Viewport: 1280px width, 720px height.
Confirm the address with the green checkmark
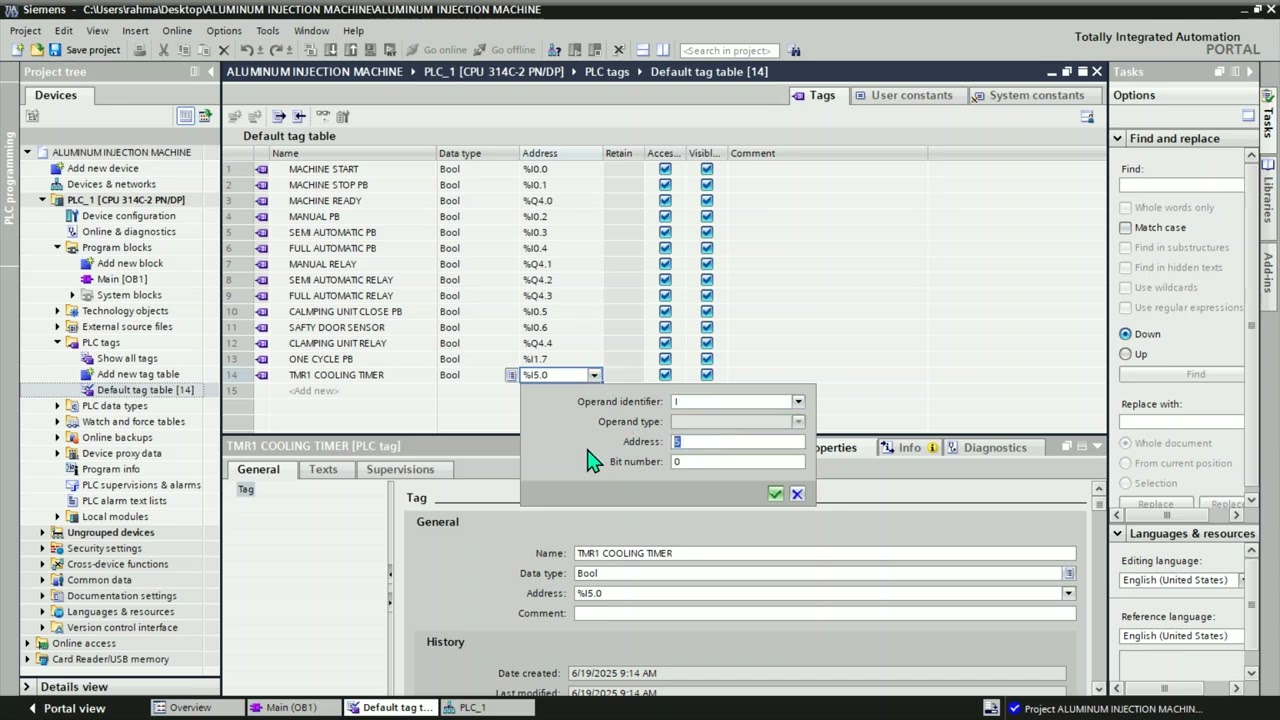[775, 494]
